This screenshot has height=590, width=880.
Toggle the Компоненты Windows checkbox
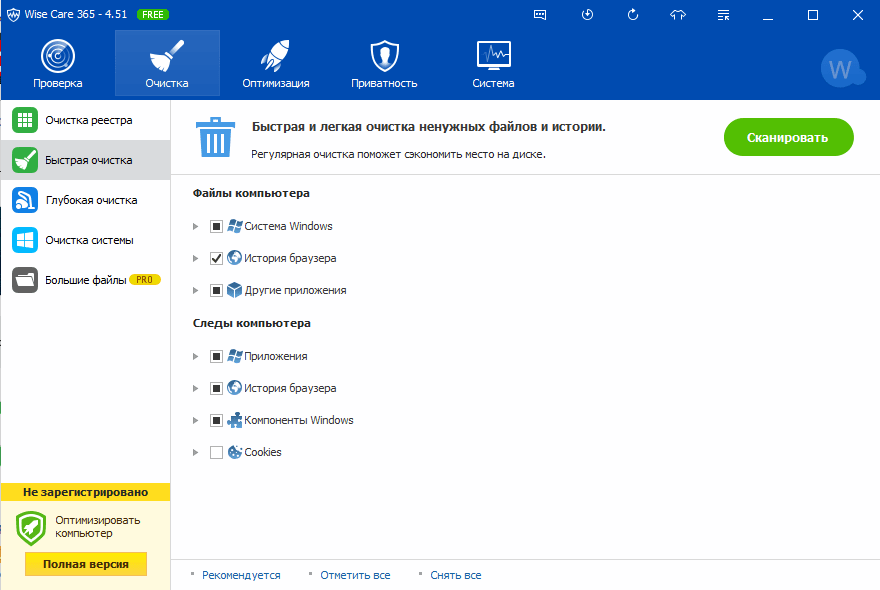[216, 420]
